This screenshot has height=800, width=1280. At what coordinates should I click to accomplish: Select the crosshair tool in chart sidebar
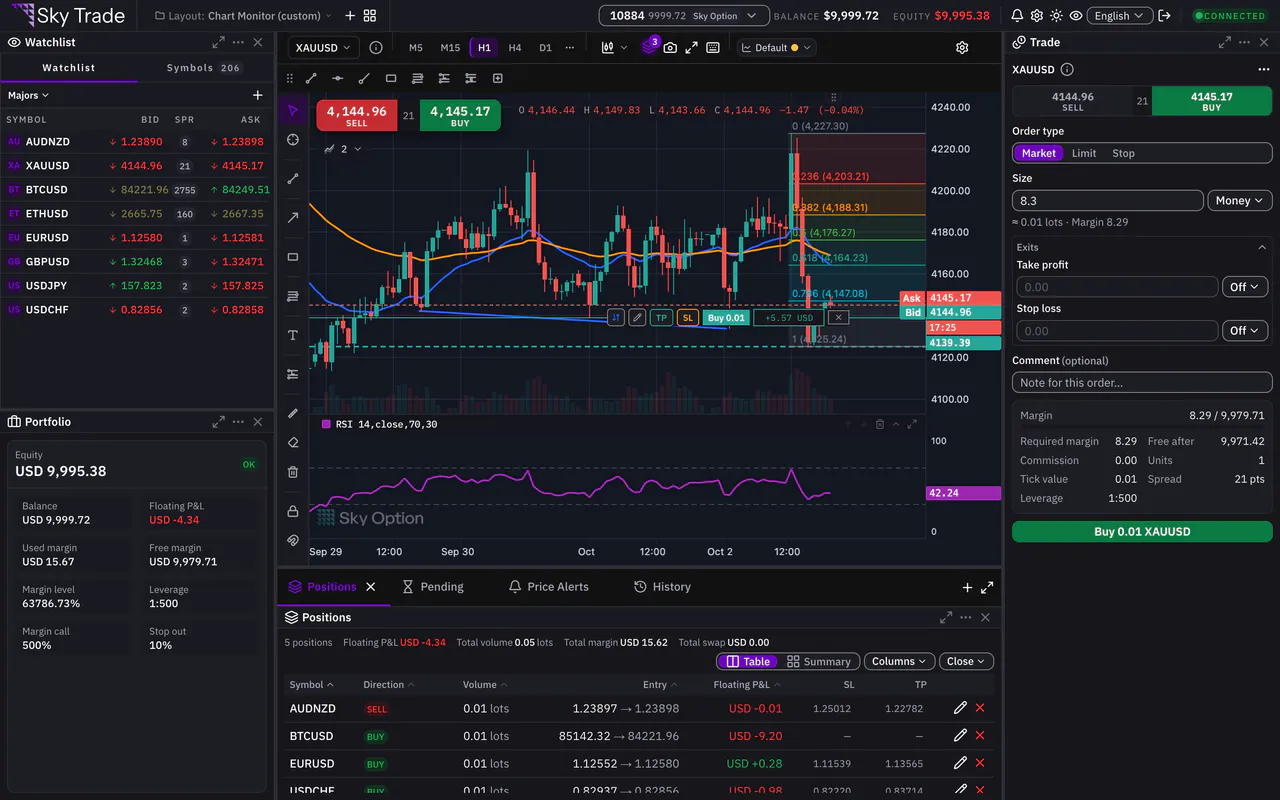pos(293,140)
